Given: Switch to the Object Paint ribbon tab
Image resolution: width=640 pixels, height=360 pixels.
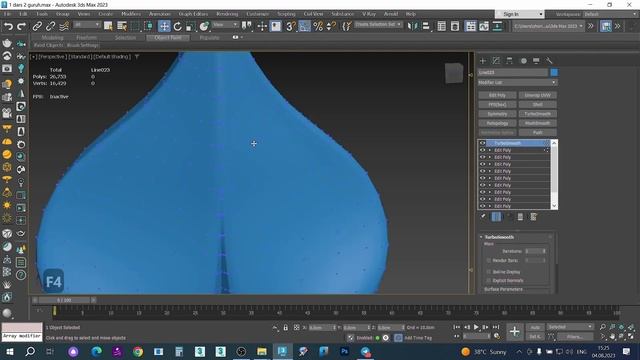Looking at the screenshot, I should [x=168, y=38].
